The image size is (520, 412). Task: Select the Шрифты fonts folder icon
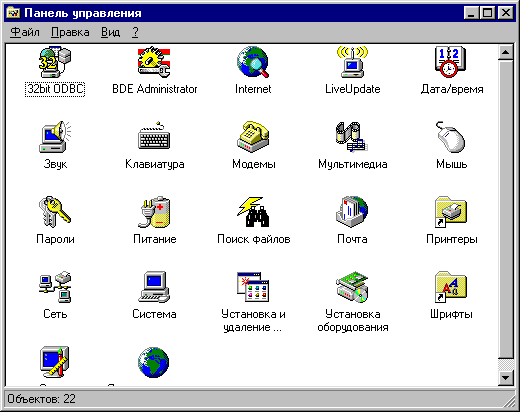coord(451,287)
